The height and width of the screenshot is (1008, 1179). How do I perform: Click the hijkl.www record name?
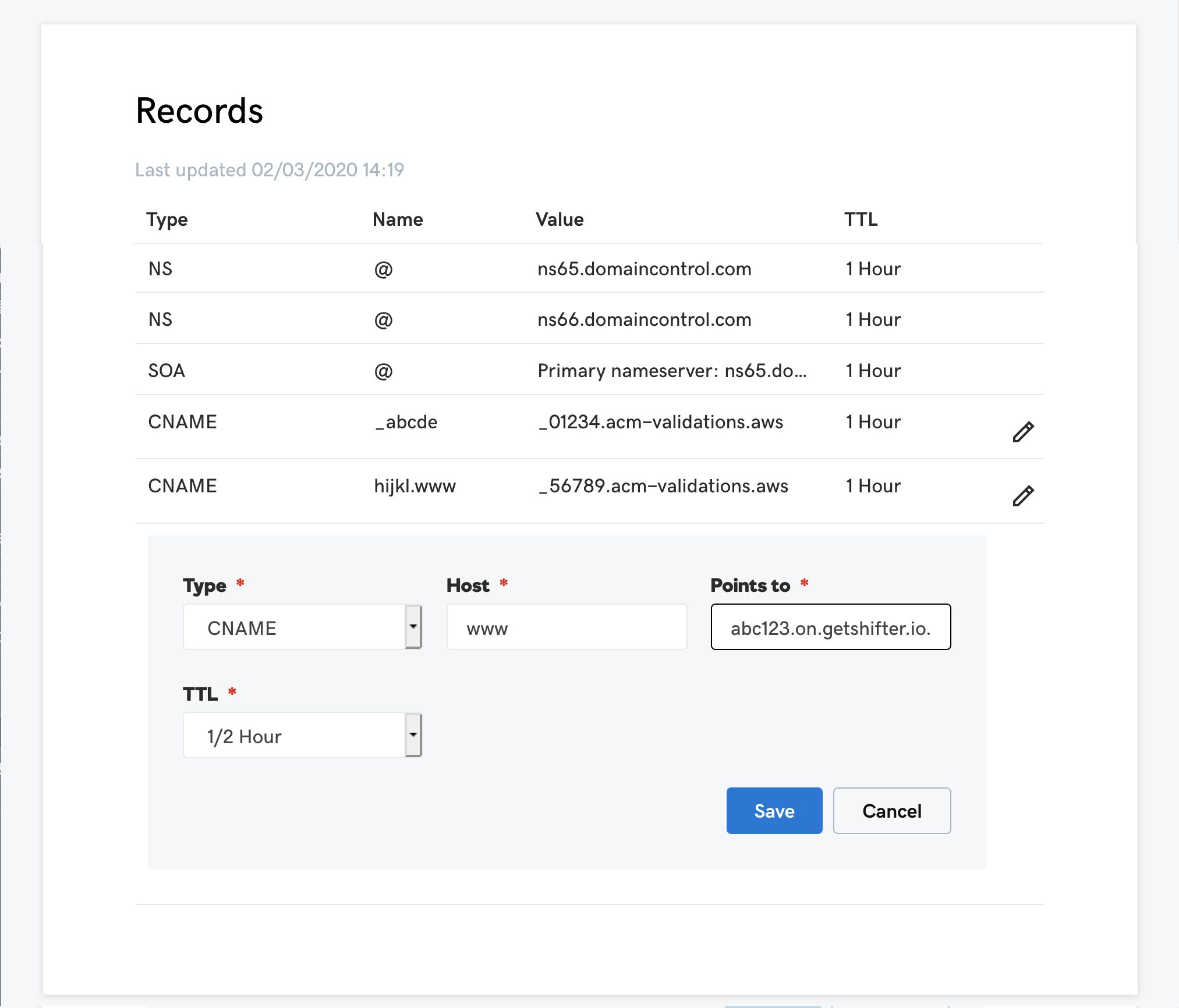pyautogui.click(x=415, y=486)
